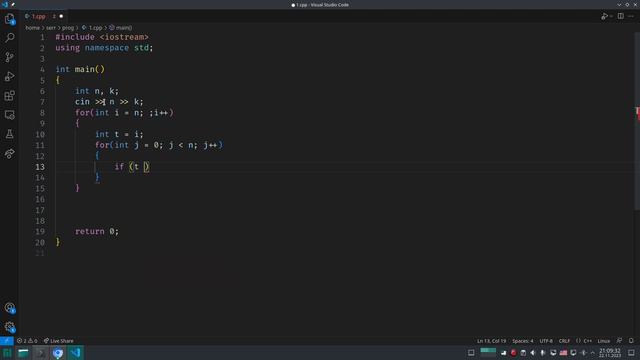Switch to VS Code taskbar entry
Image resolution: width=640 pixels, height=360 pixels.
click(x=75, y=353)
